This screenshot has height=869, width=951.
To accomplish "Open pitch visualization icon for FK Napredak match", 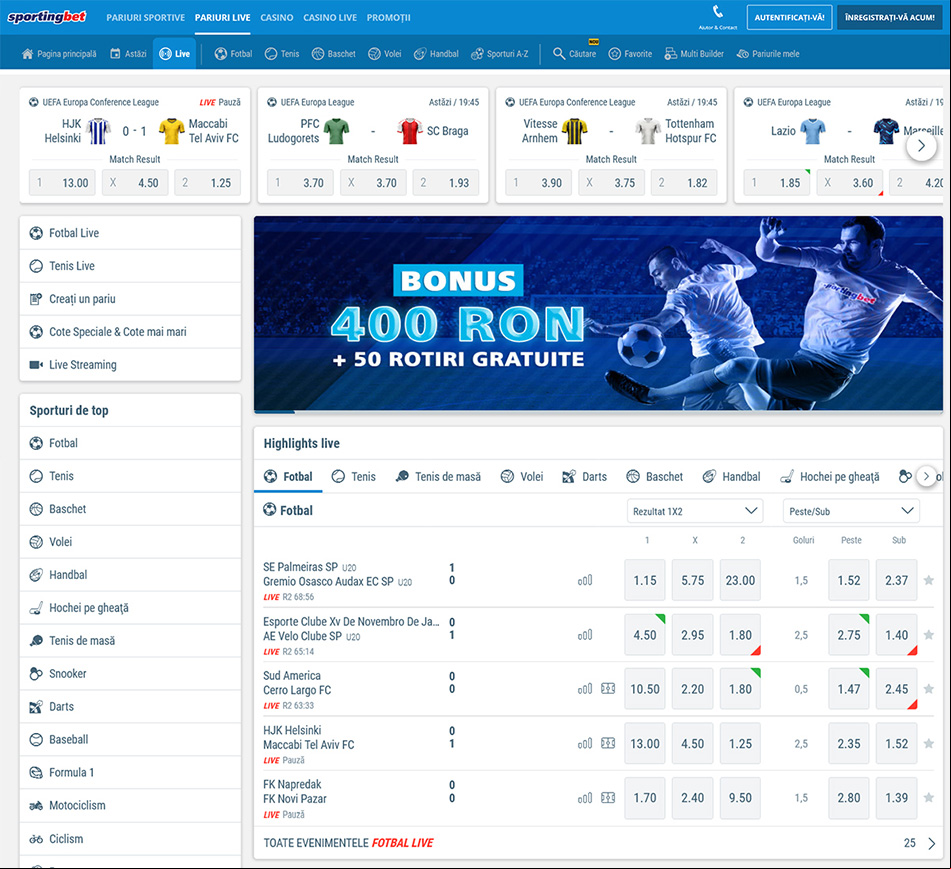I will pos(608,798).
